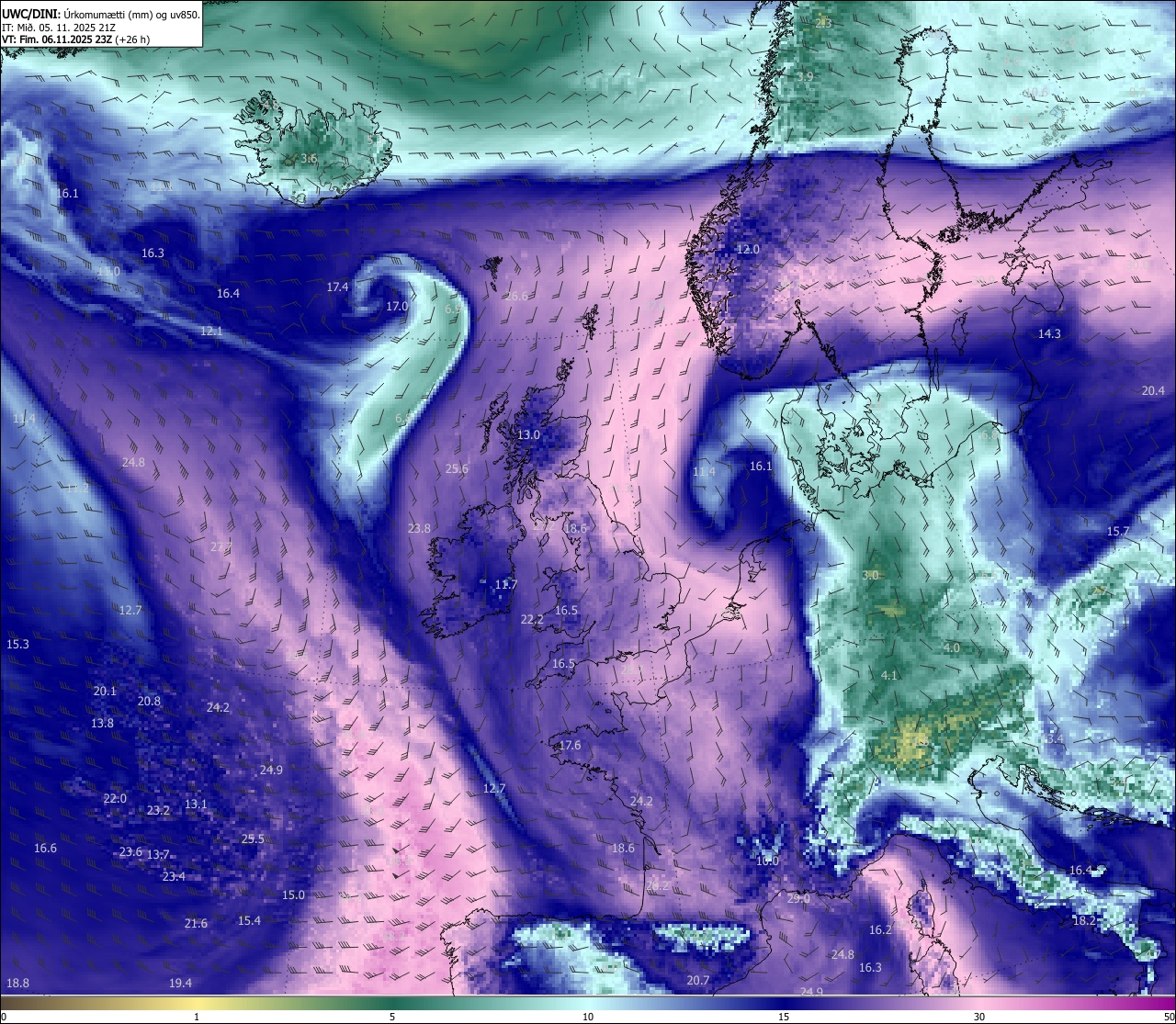This screenshot has height=1024, width=1176.
Task: Click the 12.1 value in the Atlantic
Action: pos(211,332)
